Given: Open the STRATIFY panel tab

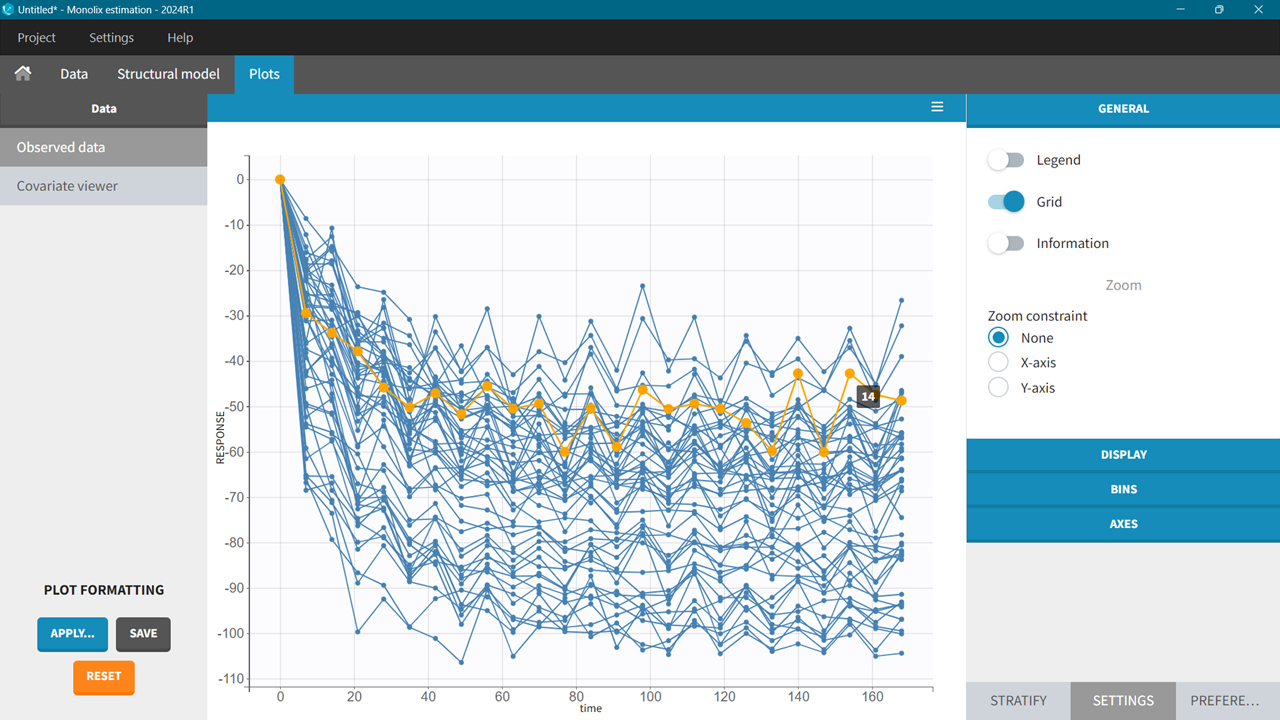Looking at the screenshot, I should click(1018, 700).
